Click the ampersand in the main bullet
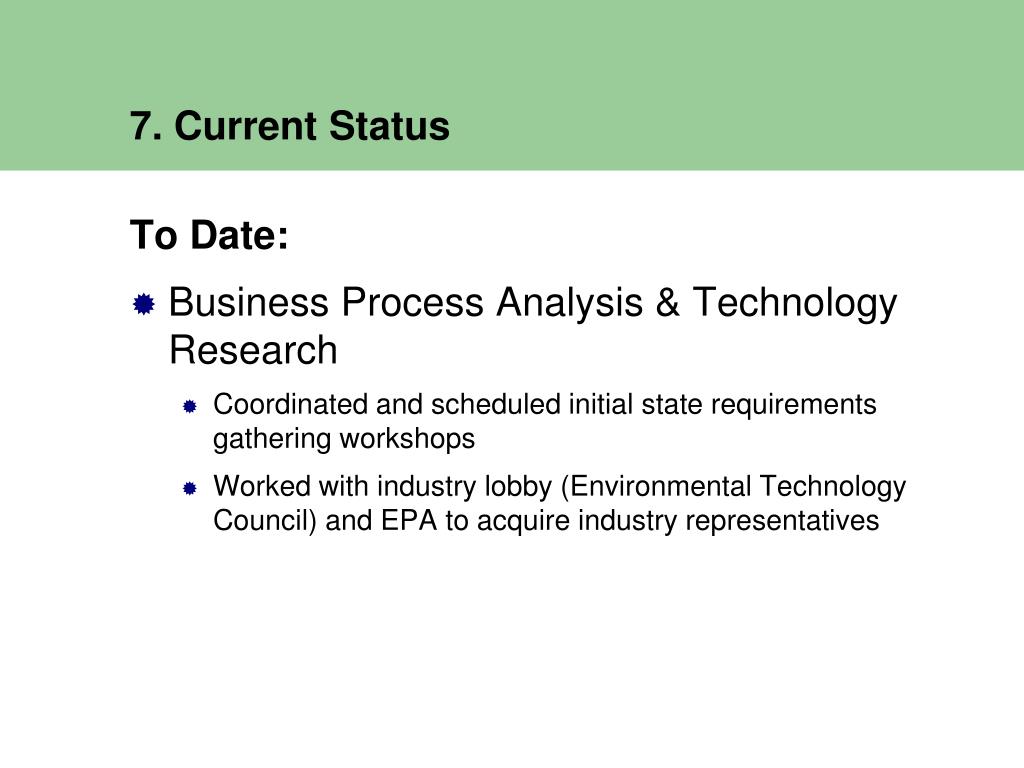The image size is (1024, 768). (x=667, y=302)
